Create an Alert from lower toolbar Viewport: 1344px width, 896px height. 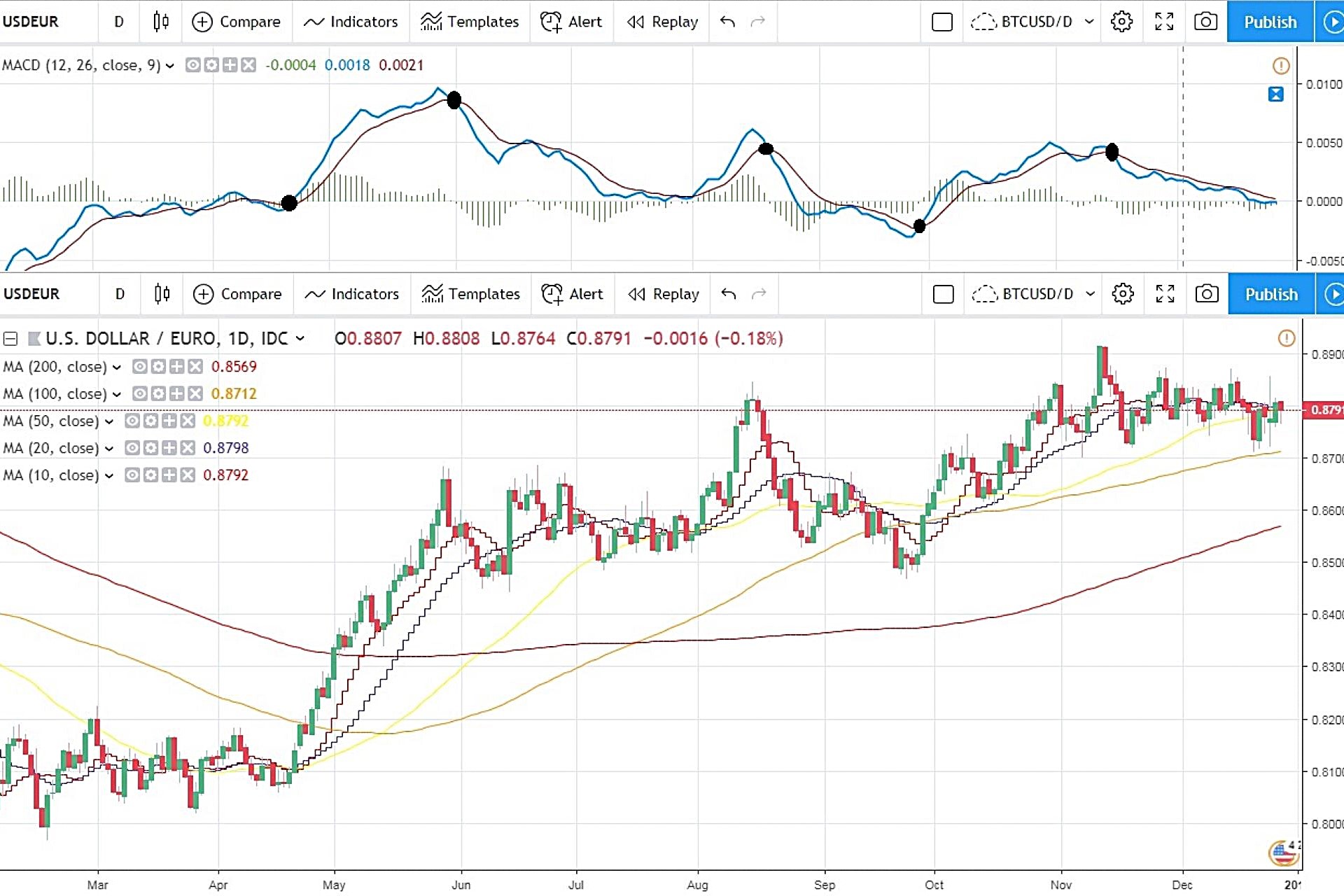[x=573, y=294]
